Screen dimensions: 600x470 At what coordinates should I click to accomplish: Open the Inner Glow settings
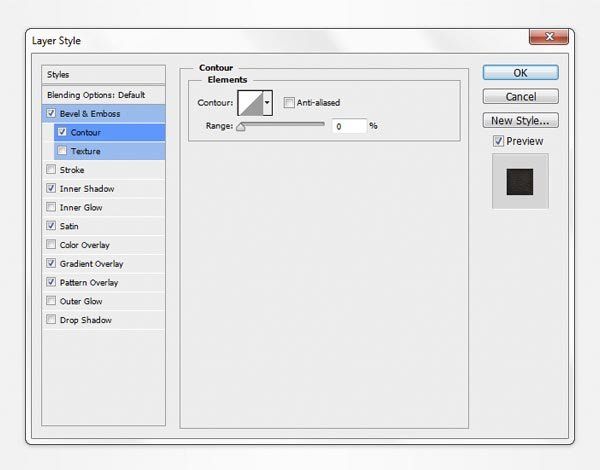pyautogui.click(x=103, y=207)
